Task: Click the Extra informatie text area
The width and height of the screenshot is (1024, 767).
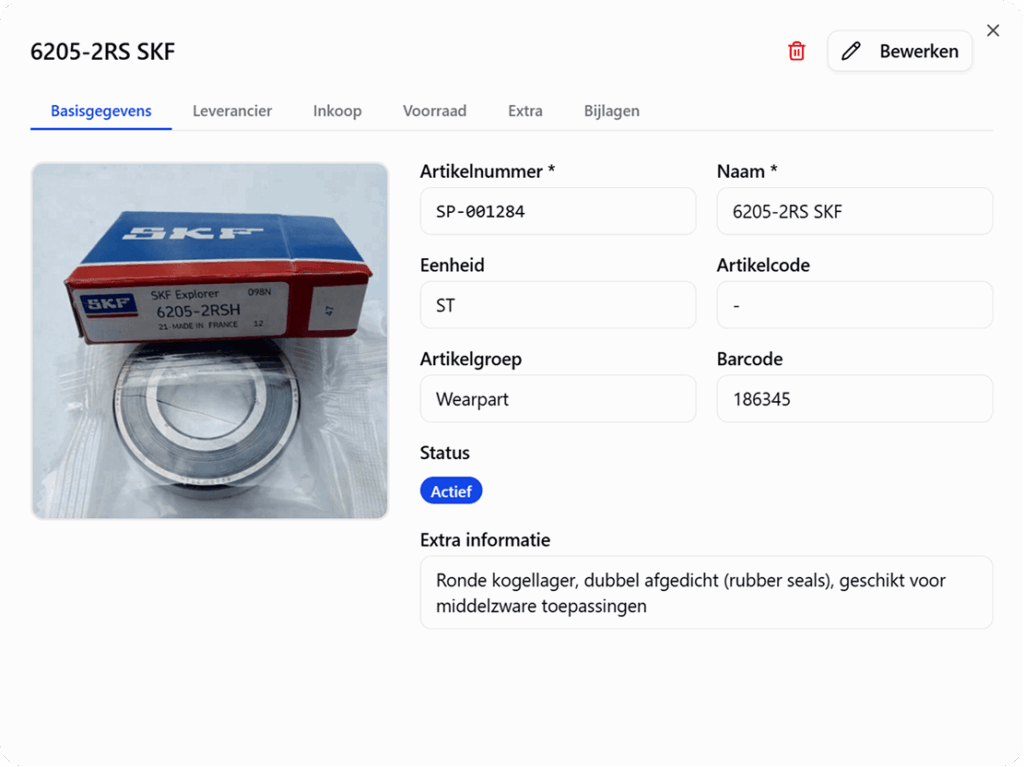Action: [x=706, y=593]
